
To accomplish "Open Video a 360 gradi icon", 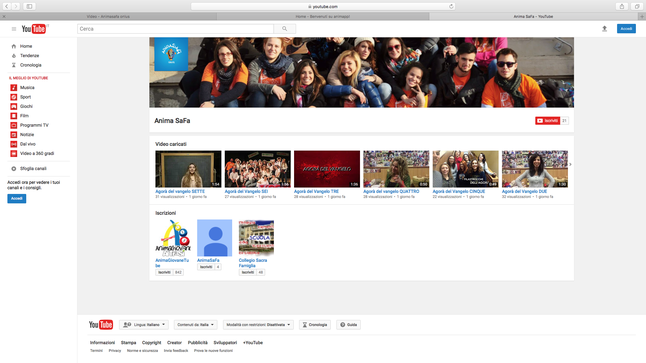I will [14, 153].
